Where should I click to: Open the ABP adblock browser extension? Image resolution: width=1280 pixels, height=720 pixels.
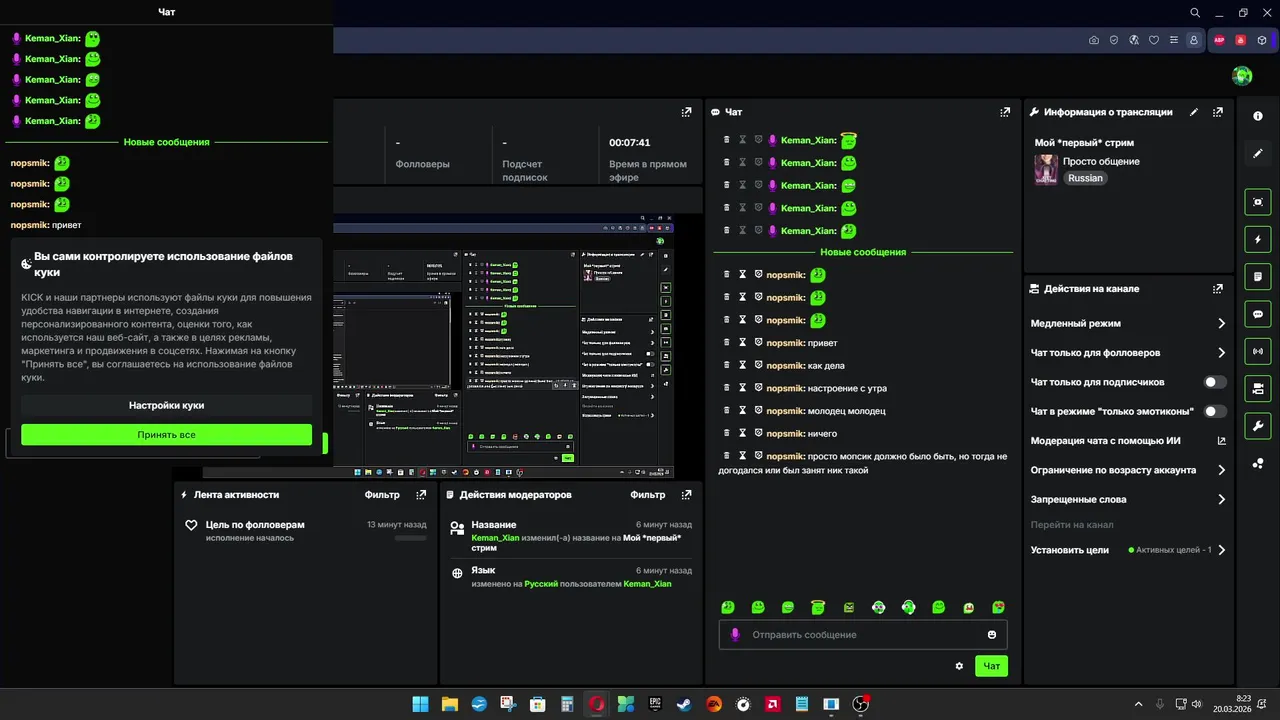pos(1220,40)
